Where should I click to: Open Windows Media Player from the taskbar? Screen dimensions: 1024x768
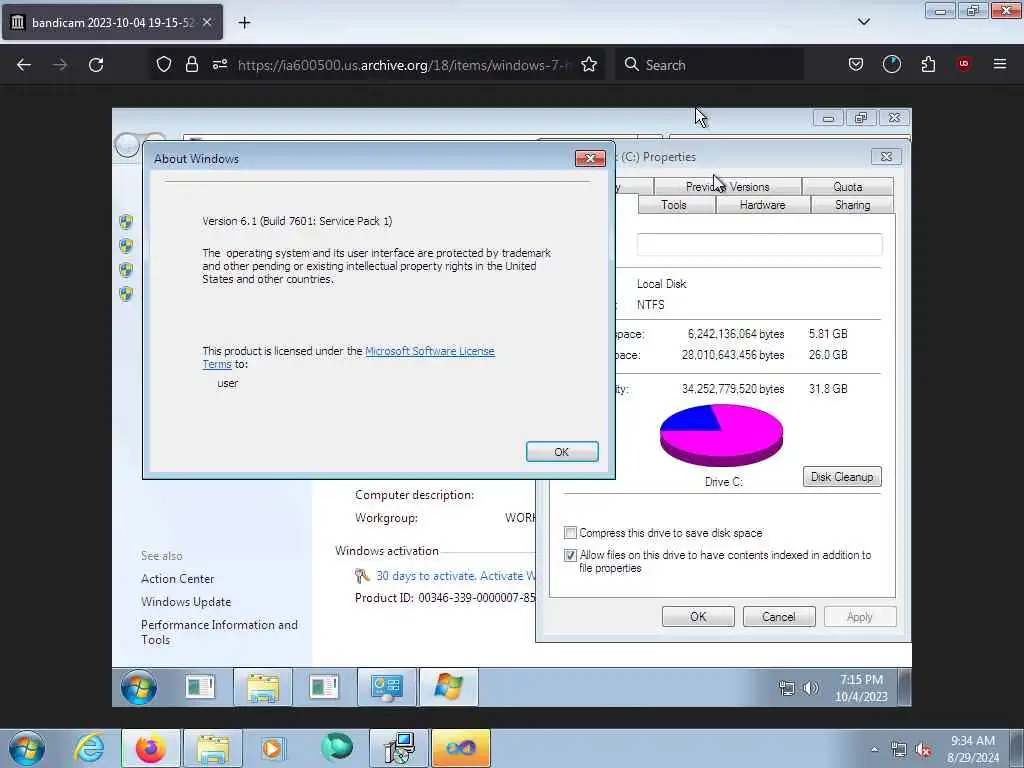point(273,748)
